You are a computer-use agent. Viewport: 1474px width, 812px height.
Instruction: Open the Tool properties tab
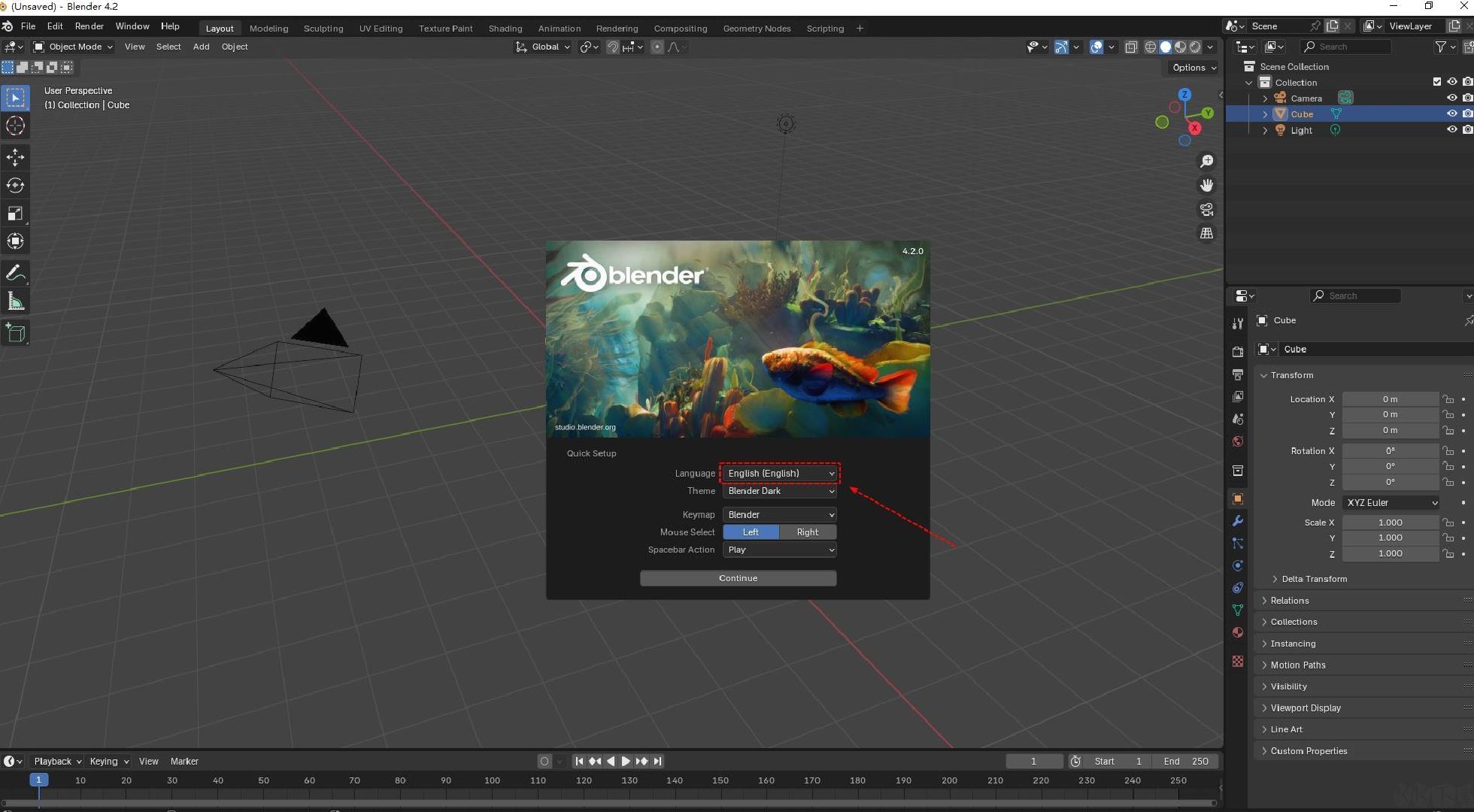pyautogui.click(x=1237, y=323)
